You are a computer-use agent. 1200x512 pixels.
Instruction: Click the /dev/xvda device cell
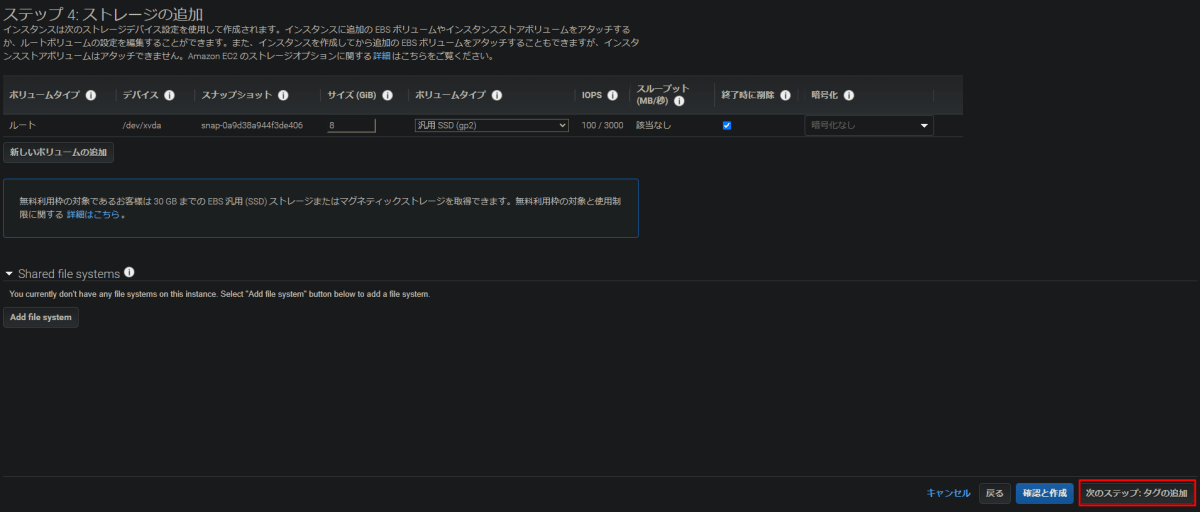tap(140, 125)
